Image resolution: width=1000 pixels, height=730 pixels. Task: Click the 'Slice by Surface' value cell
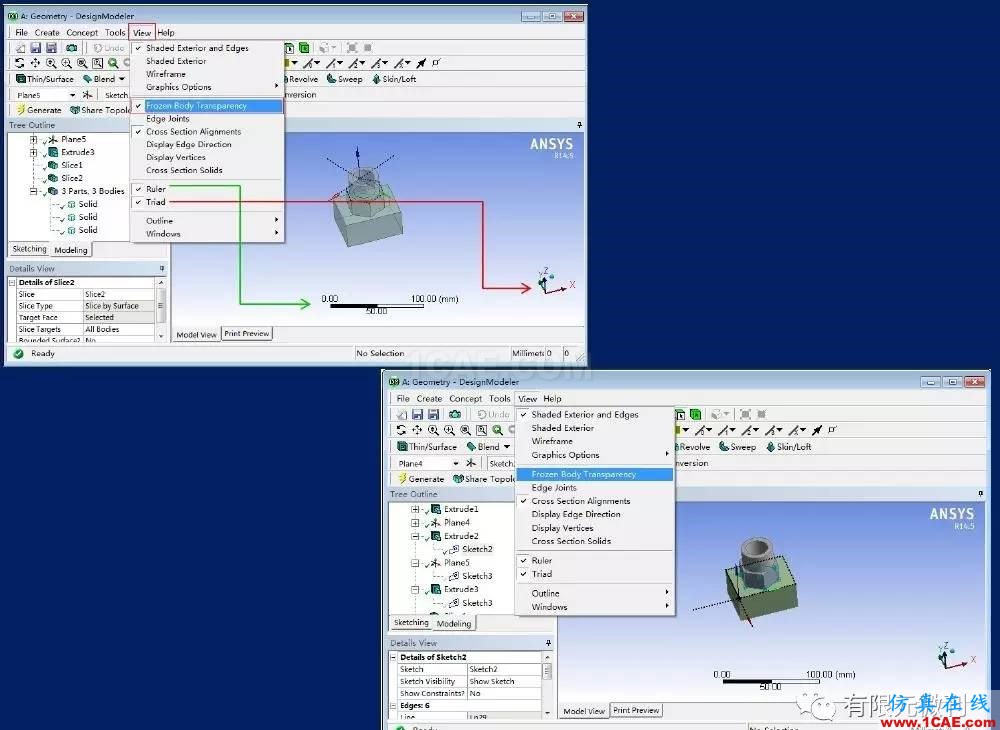[x=119, y=306]
